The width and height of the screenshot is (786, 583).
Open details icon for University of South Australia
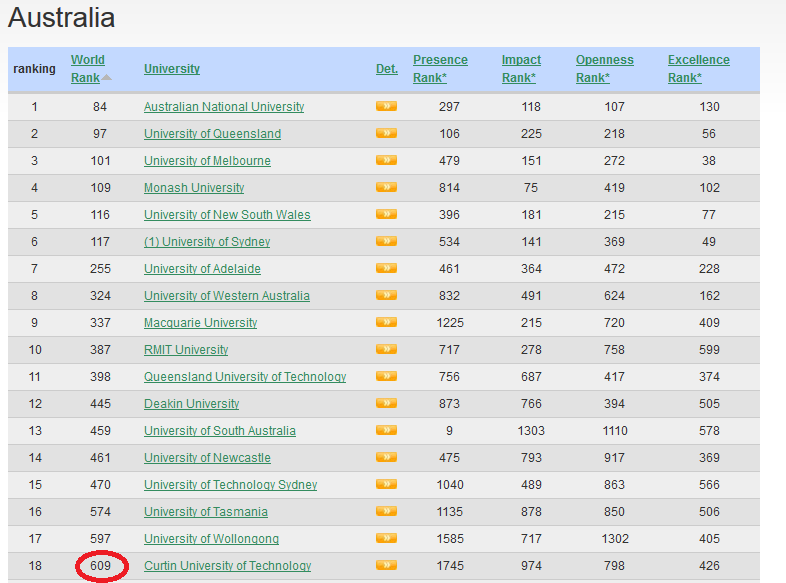pos(386,431)
